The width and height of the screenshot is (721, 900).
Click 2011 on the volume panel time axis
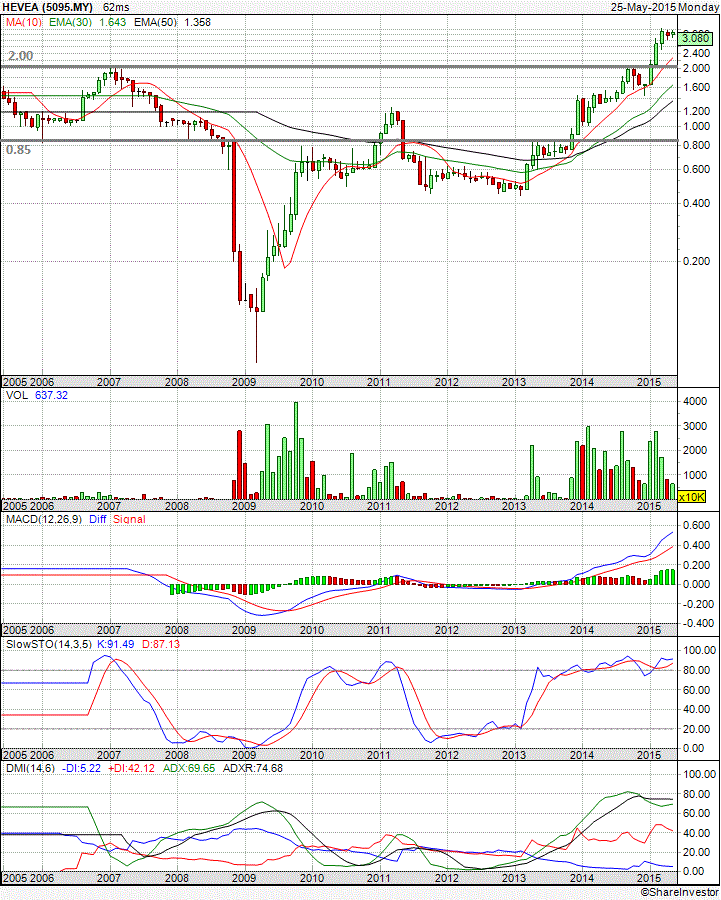pyautogui.click(x=379, y=506)
